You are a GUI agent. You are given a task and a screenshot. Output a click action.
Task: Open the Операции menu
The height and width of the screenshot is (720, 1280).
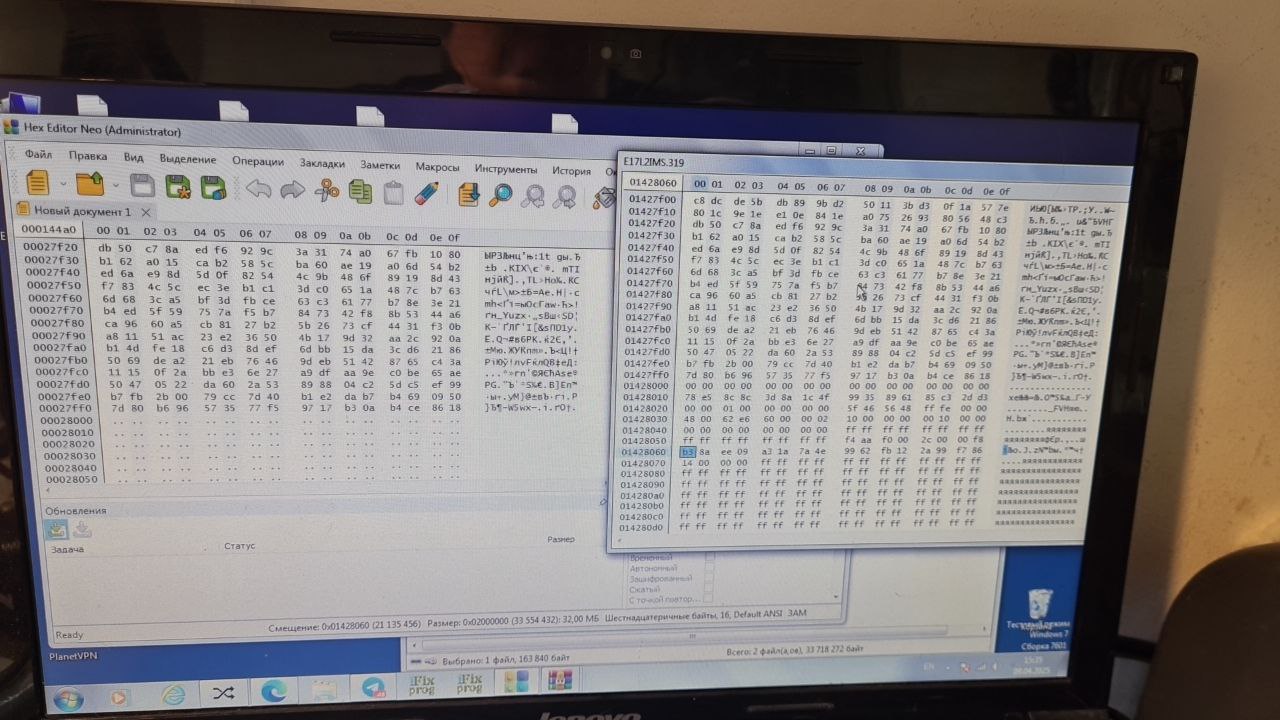pyautogui.click(x=258, y=161)
